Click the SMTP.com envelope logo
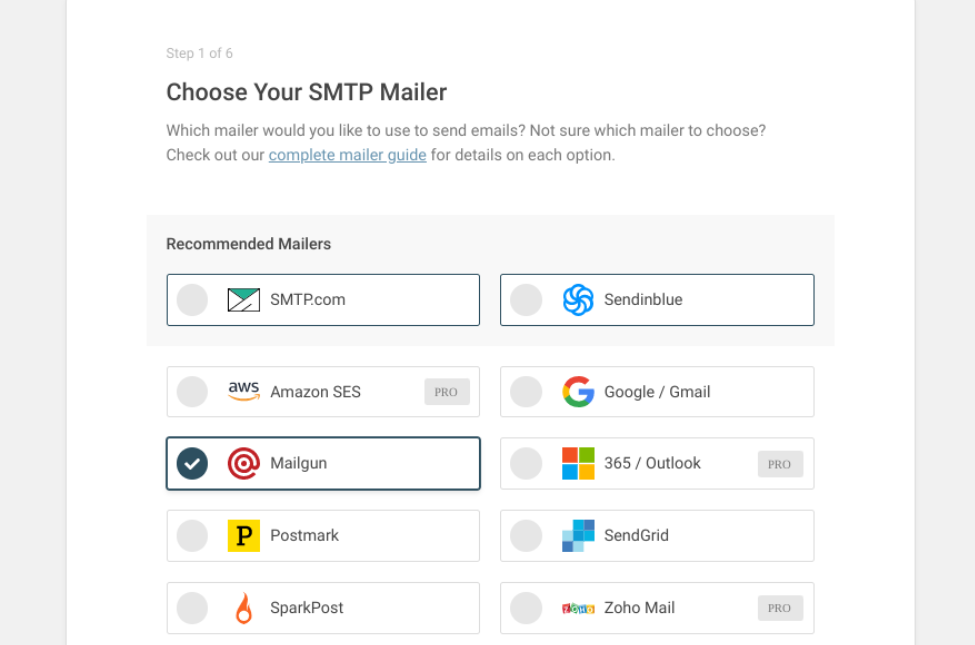The image size is (975, 645). (x=243, y=300)
